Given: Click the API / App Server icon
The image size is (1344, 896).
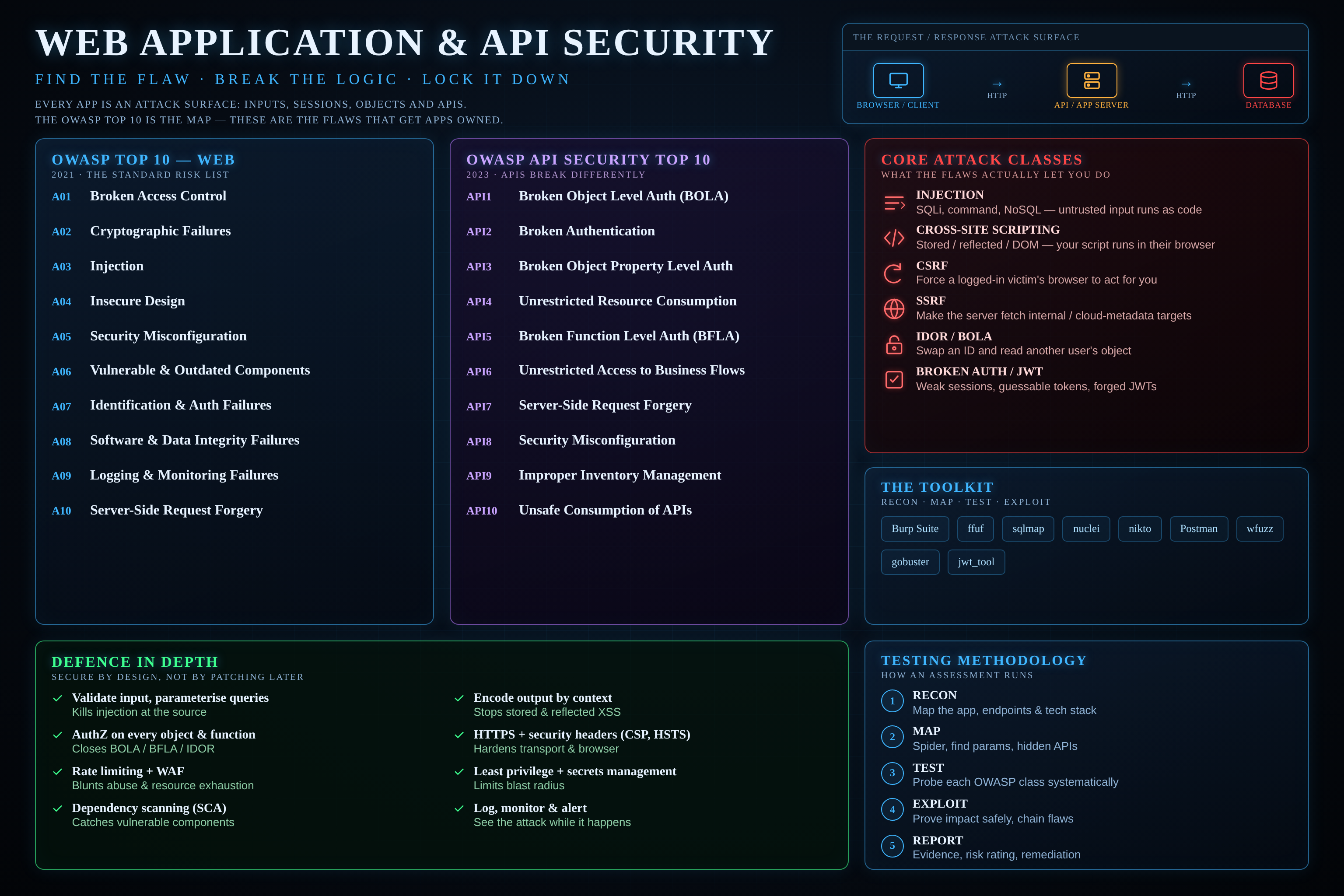Looking at the screenshot, I should pyautogui.click(x=1092, y=80).
